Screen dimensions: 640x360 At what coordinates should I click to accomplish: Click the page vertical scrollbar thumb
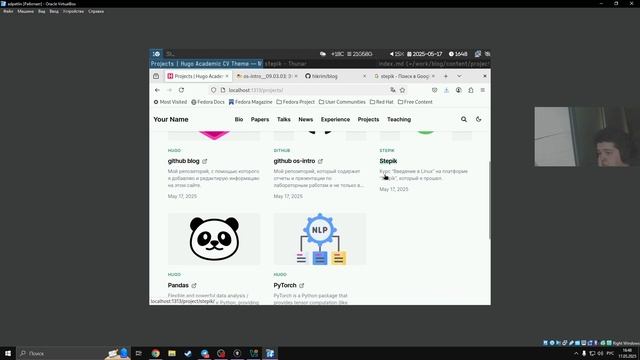(x=489, y=200)
